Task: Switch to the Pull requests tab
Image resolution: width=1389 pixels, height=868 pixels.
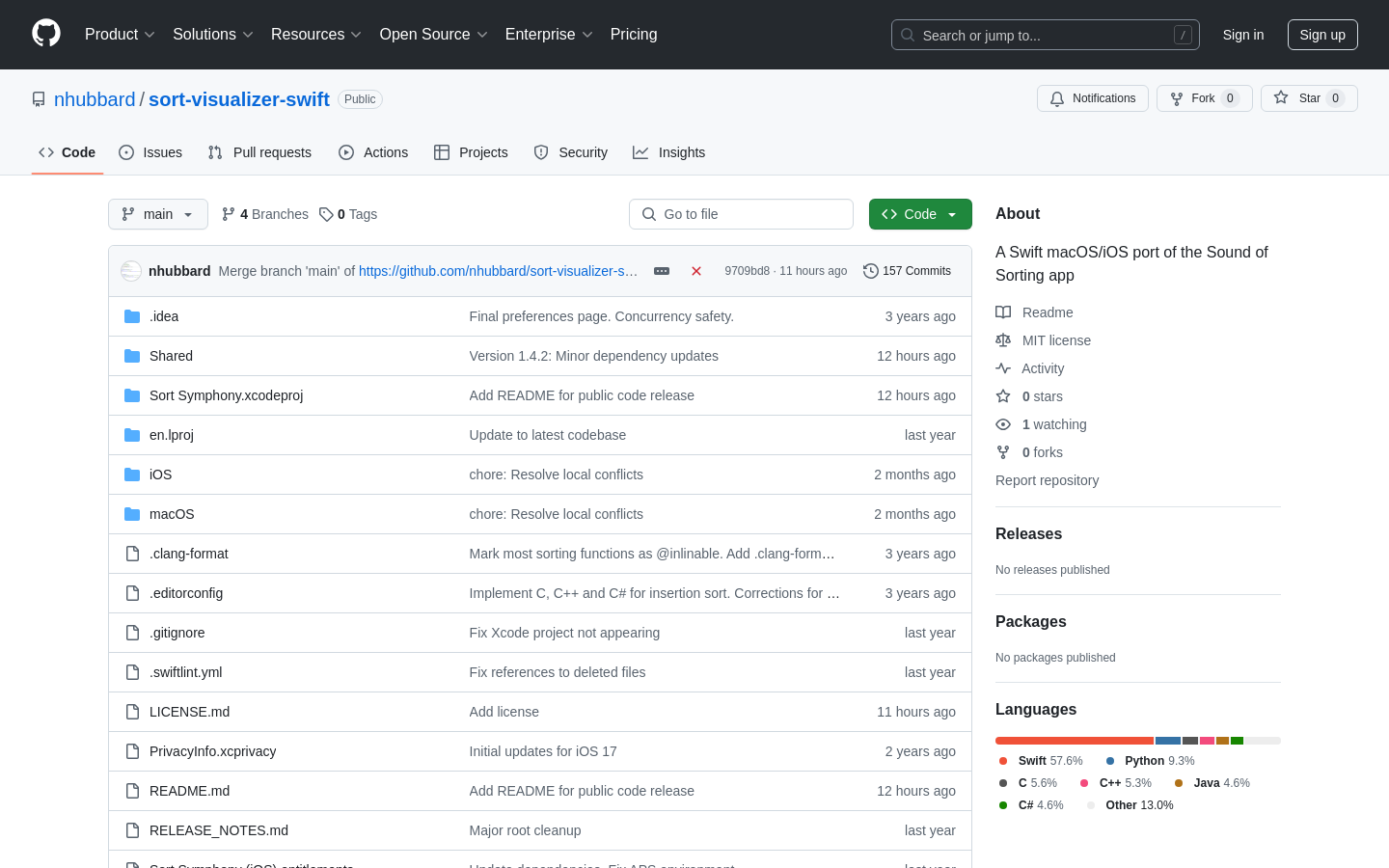Action: click(x=259, y=152)
